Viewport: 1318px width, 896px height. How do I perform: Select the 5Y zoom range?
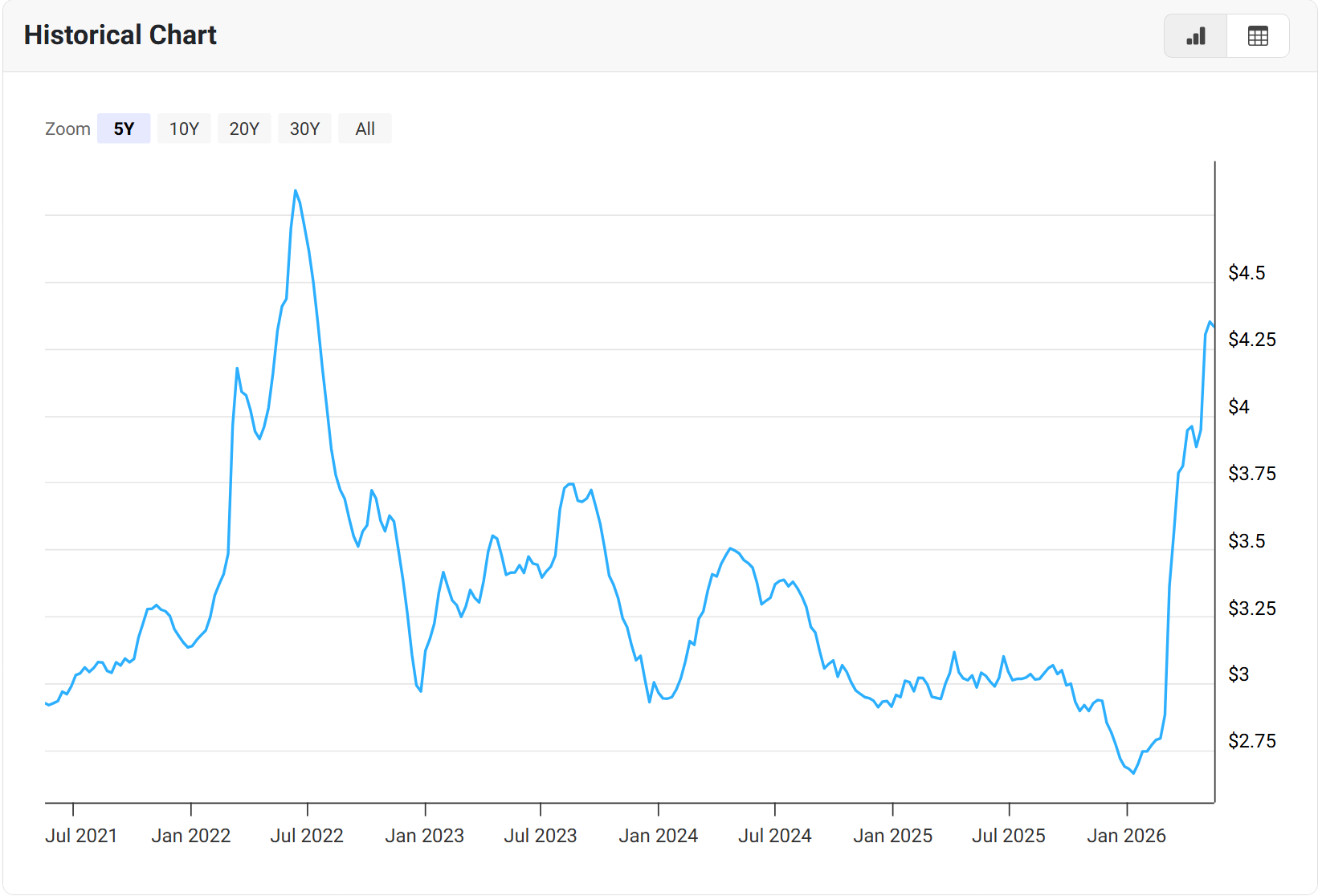click(124, 128)
